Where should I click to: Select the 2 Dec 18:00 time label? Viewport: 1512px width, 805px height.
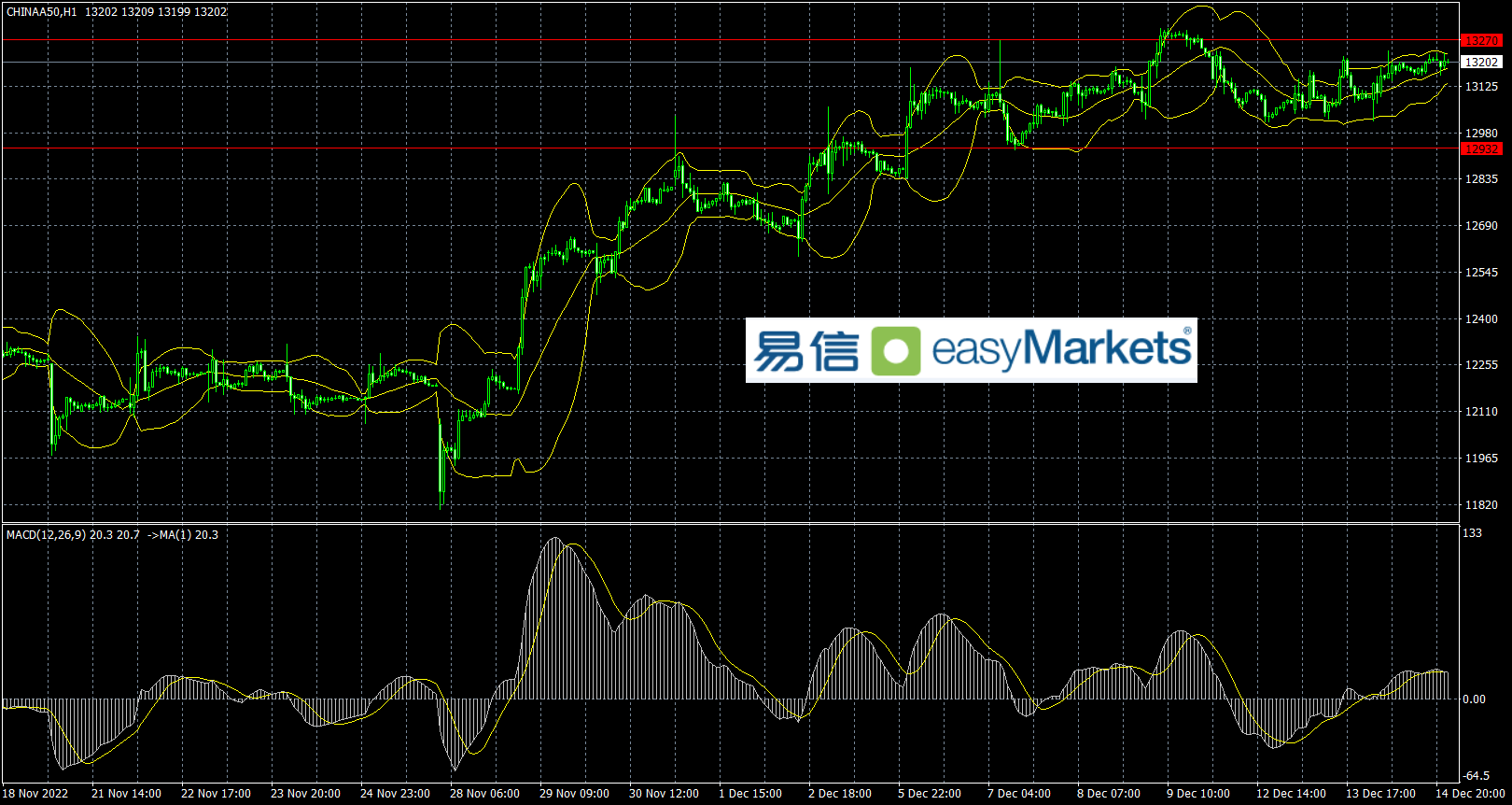(x=840, y=794)
